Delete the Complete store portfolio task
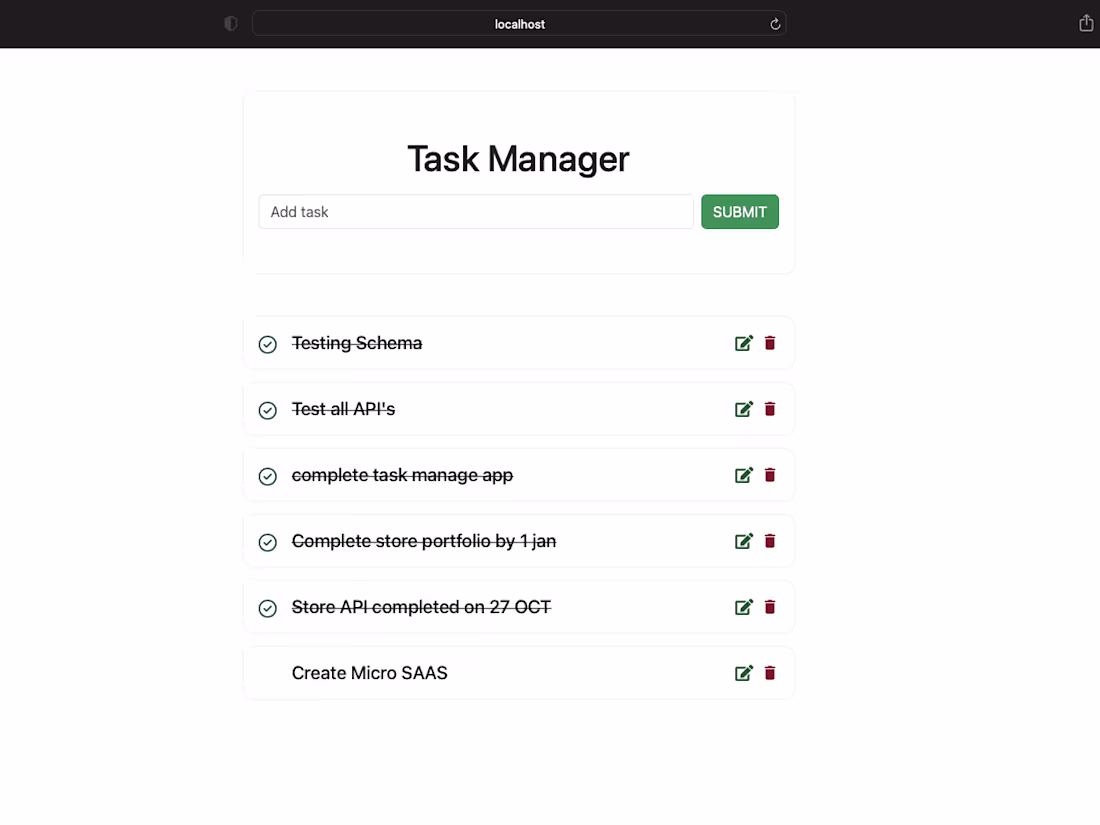This screenshot has width=1100, height=825. (770, 541)
